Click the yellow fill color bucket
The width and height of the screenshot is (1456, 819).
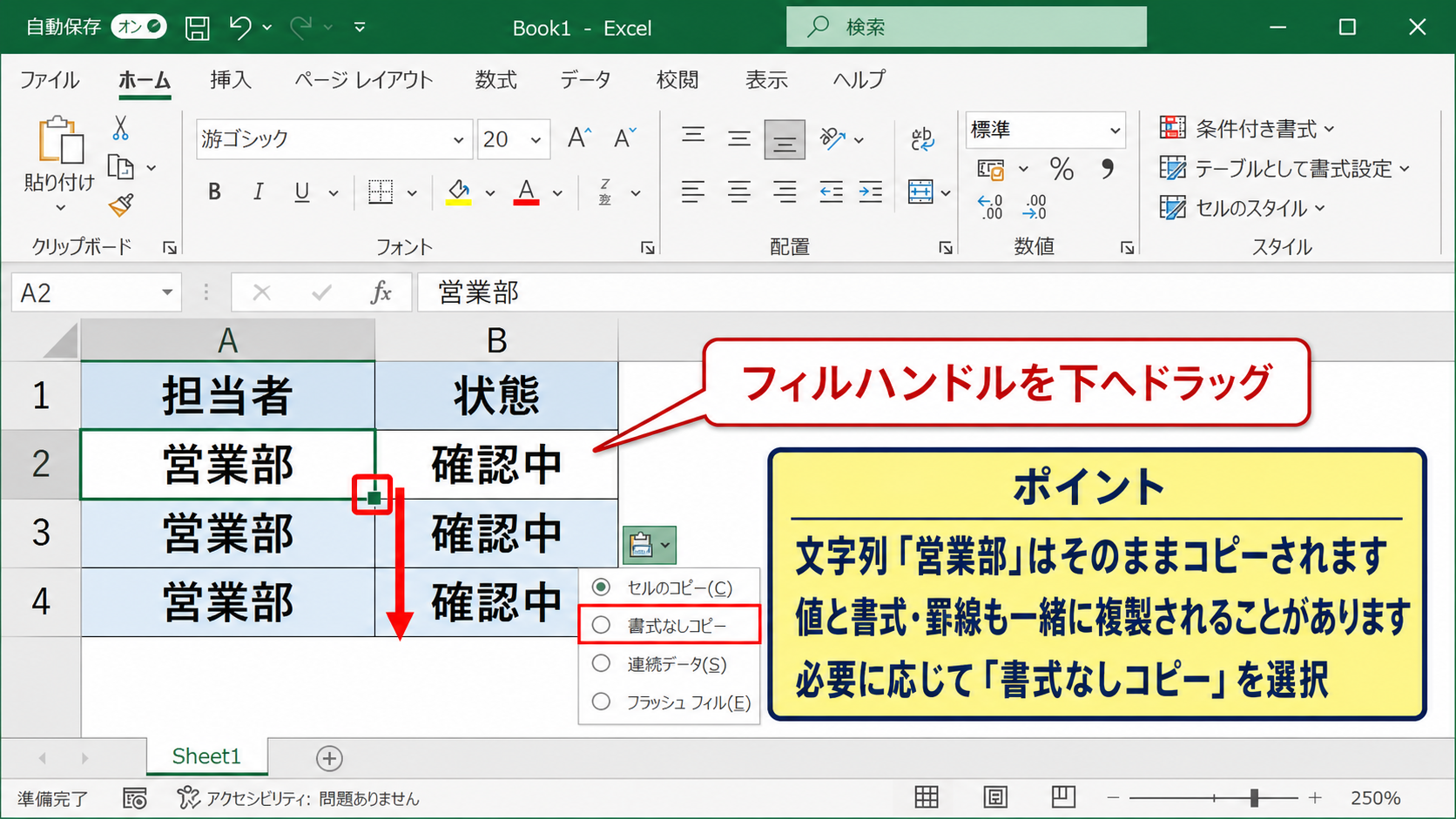click(x=459, y=192)
